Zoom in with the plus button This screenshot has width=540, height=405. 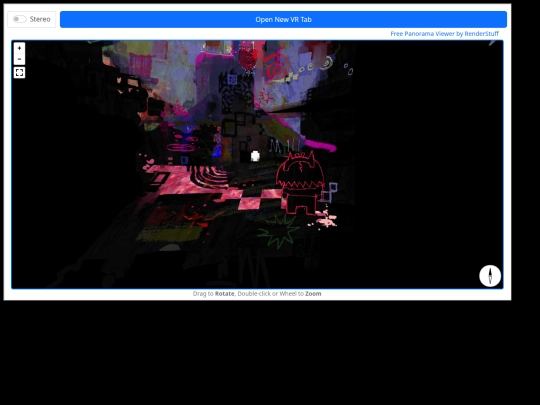(x=19, y=48)
